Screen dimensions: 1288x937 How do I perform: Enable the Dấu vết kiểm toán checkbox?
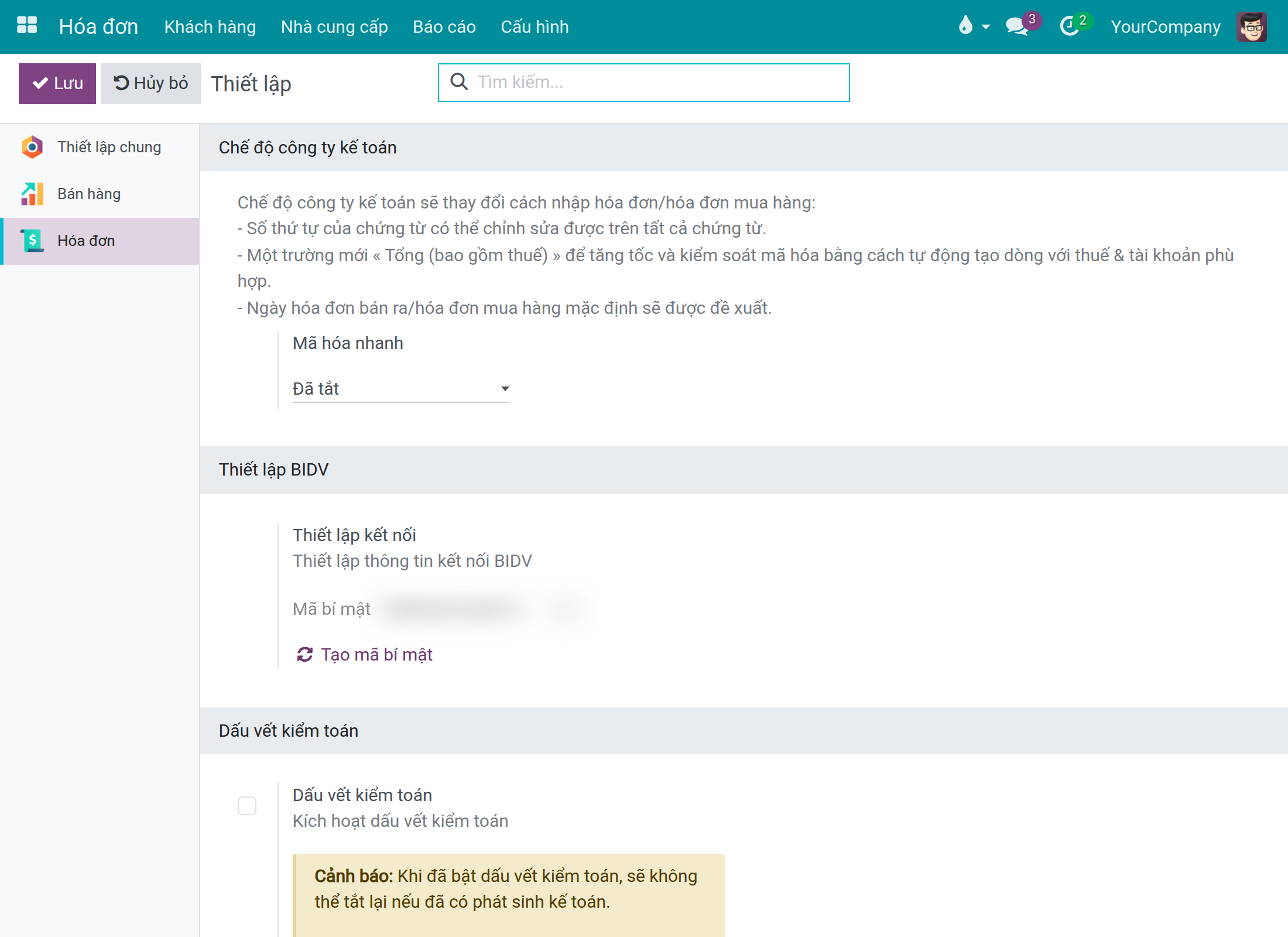pyautogui.click(x=247, y=805)
